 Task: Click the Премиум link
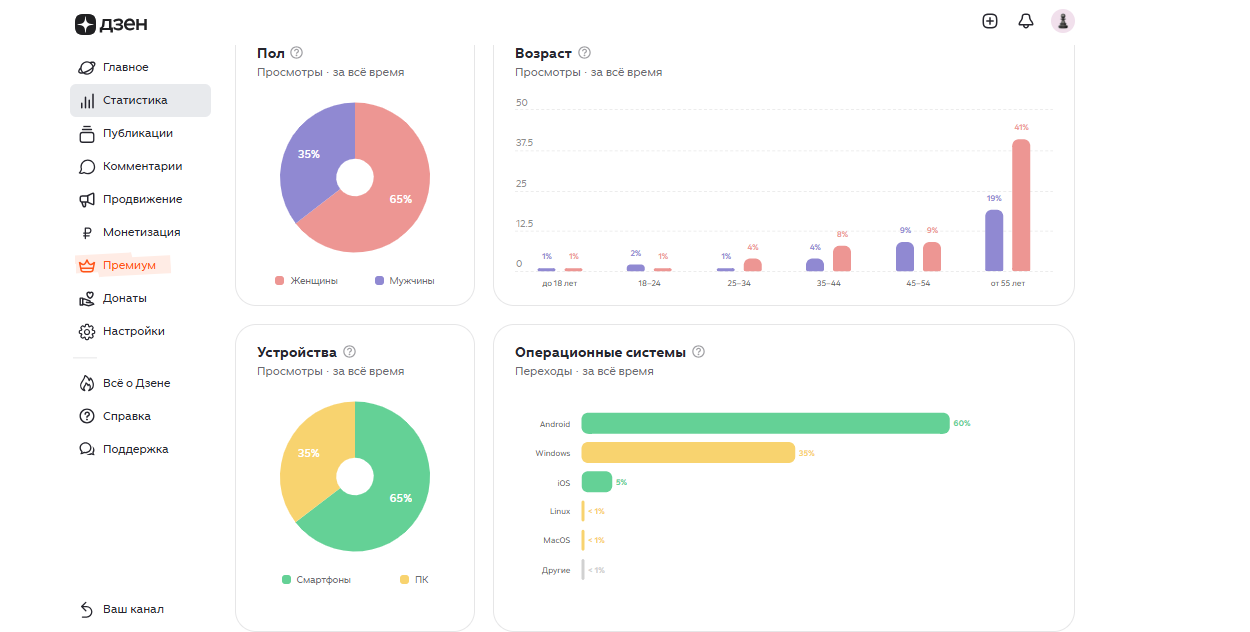(123, 265)
